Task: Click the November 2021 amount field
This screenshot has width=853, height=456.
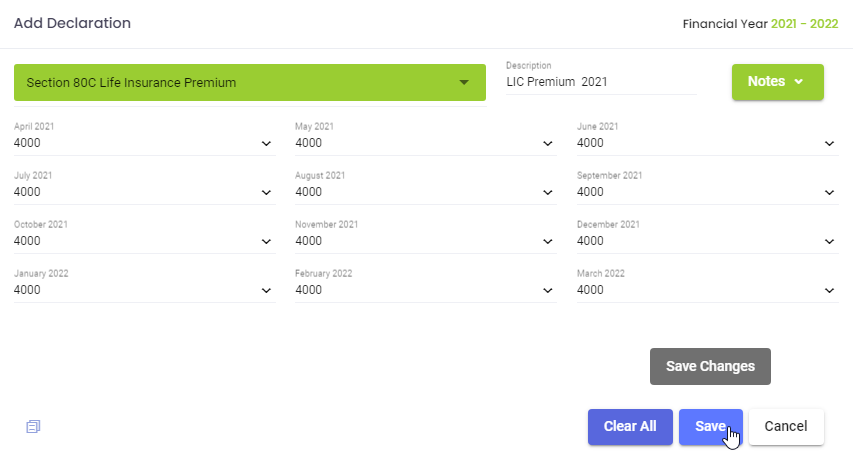Action: (425, 241)
